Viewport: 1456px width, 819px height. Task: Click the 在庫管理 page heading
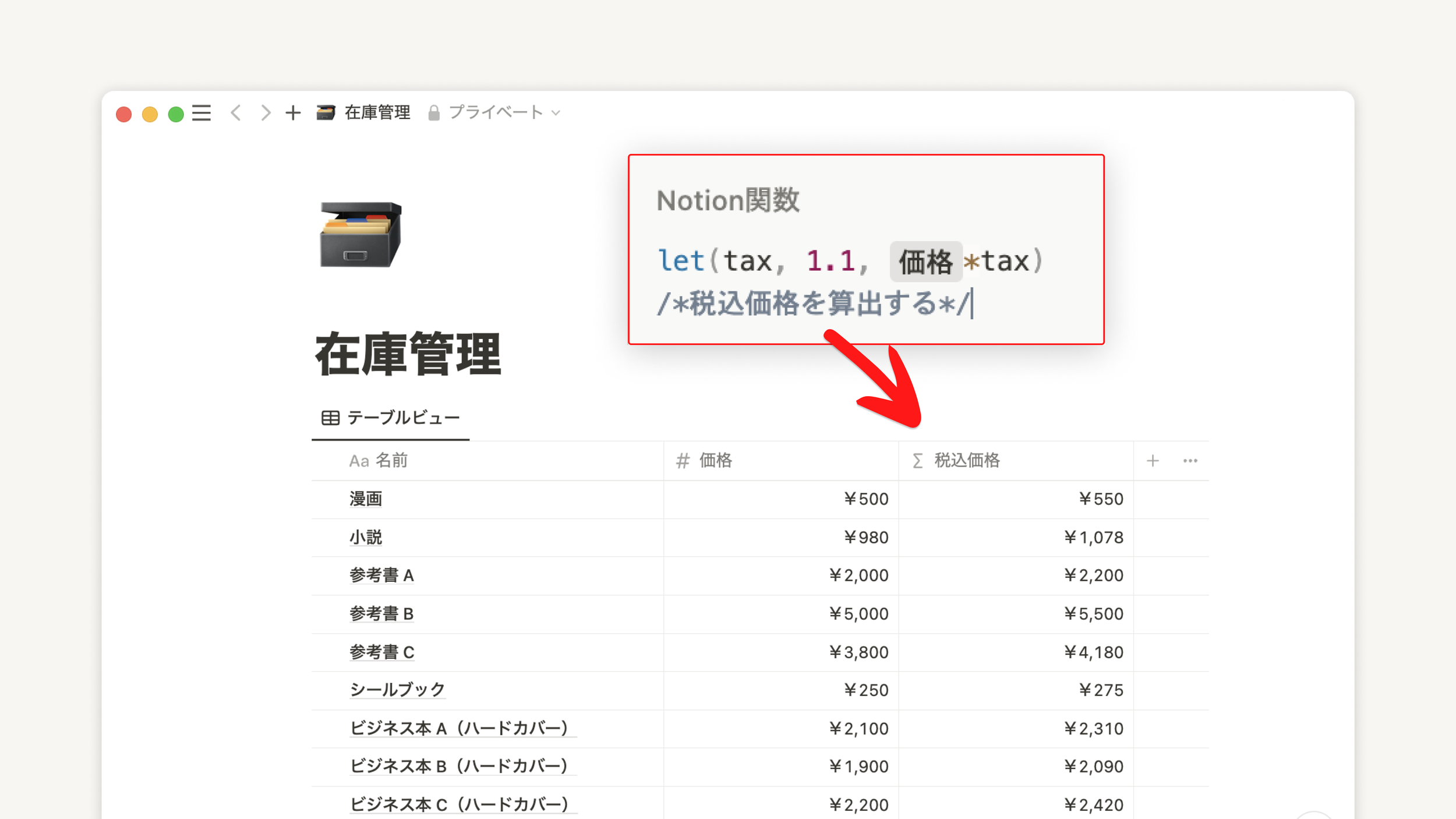[408, 354]
